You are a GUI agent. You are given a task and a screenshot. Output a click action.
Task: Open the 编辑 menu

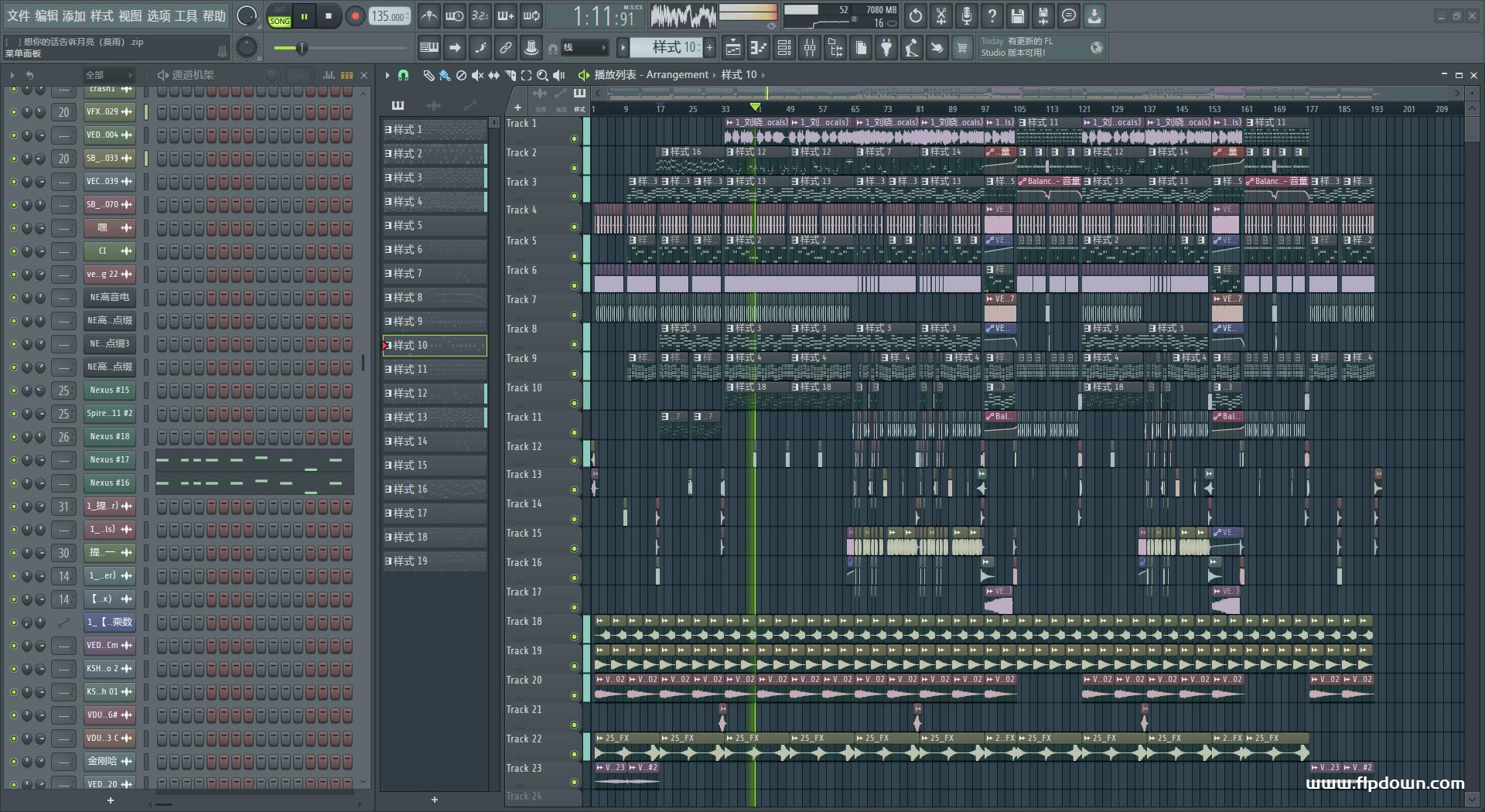pyautogui.click(x=46, y=15)
